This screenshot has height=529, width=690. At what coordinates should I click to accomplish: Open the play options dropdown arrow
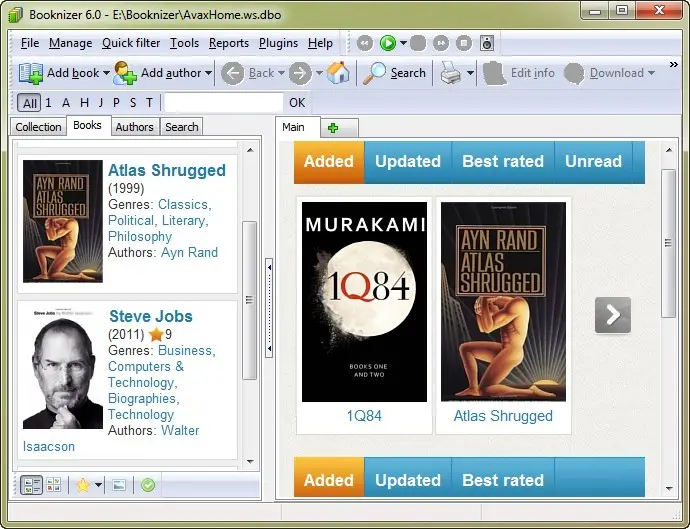pyautogui.click(x=403, y=43)
